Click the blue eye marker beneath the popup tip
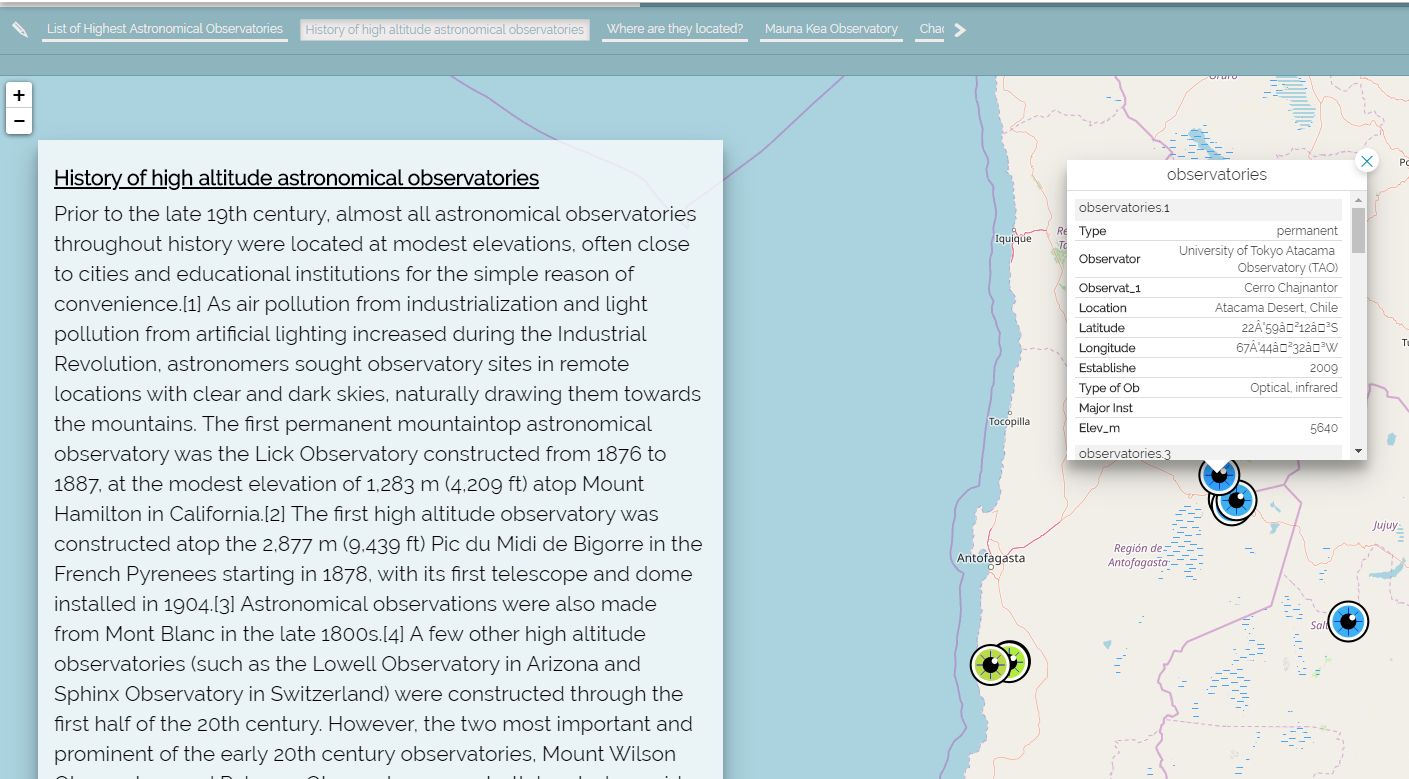Viewport: 1409px width, 779px height. click(x=1219, y=475)
